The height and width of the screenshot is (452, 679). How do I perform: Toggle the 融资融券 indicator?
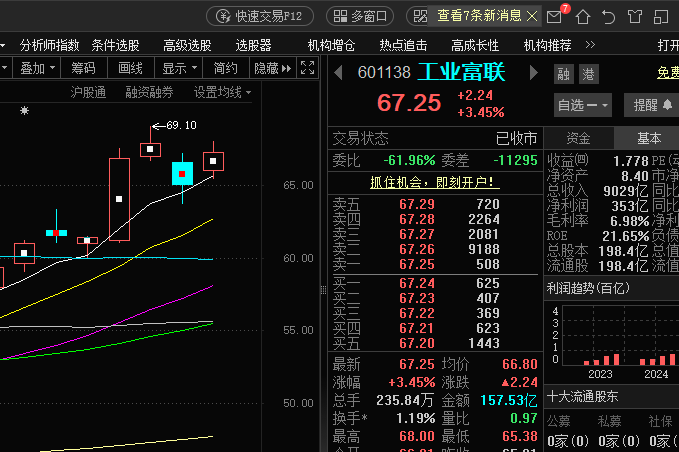click(149, 92)
